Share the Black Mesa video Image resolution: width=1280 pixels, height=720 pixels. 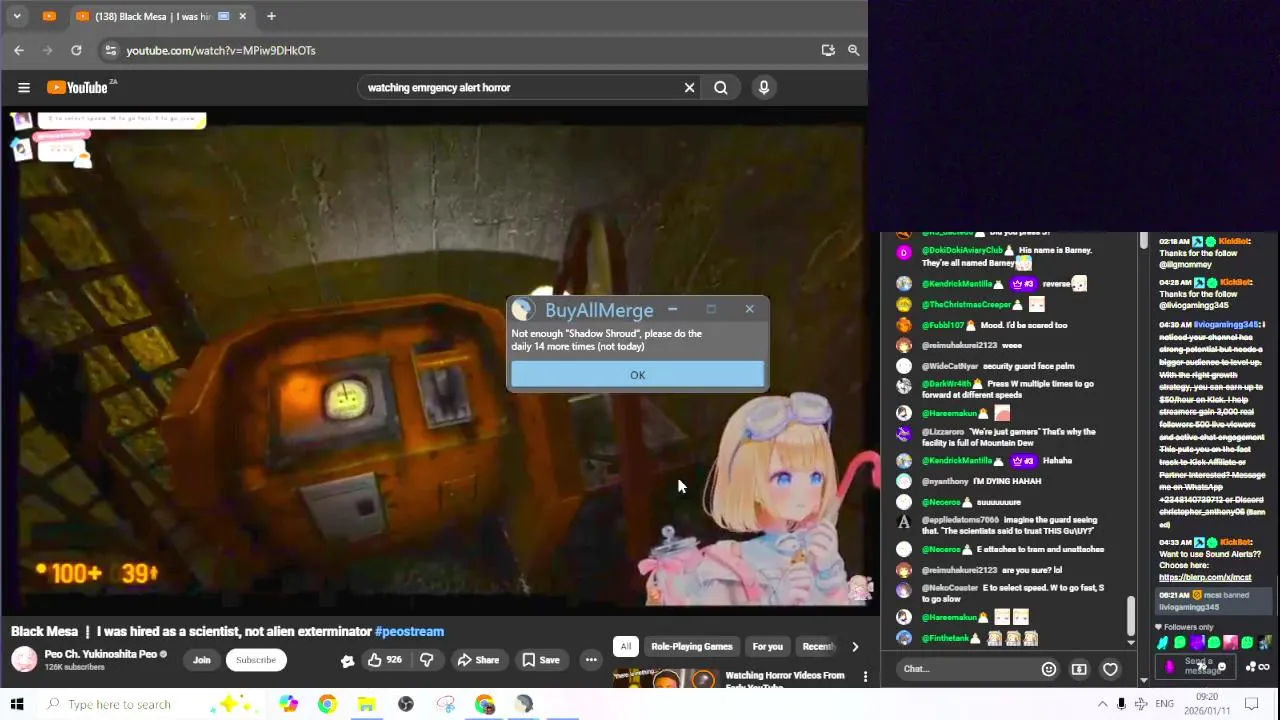[x=478, y=660]
